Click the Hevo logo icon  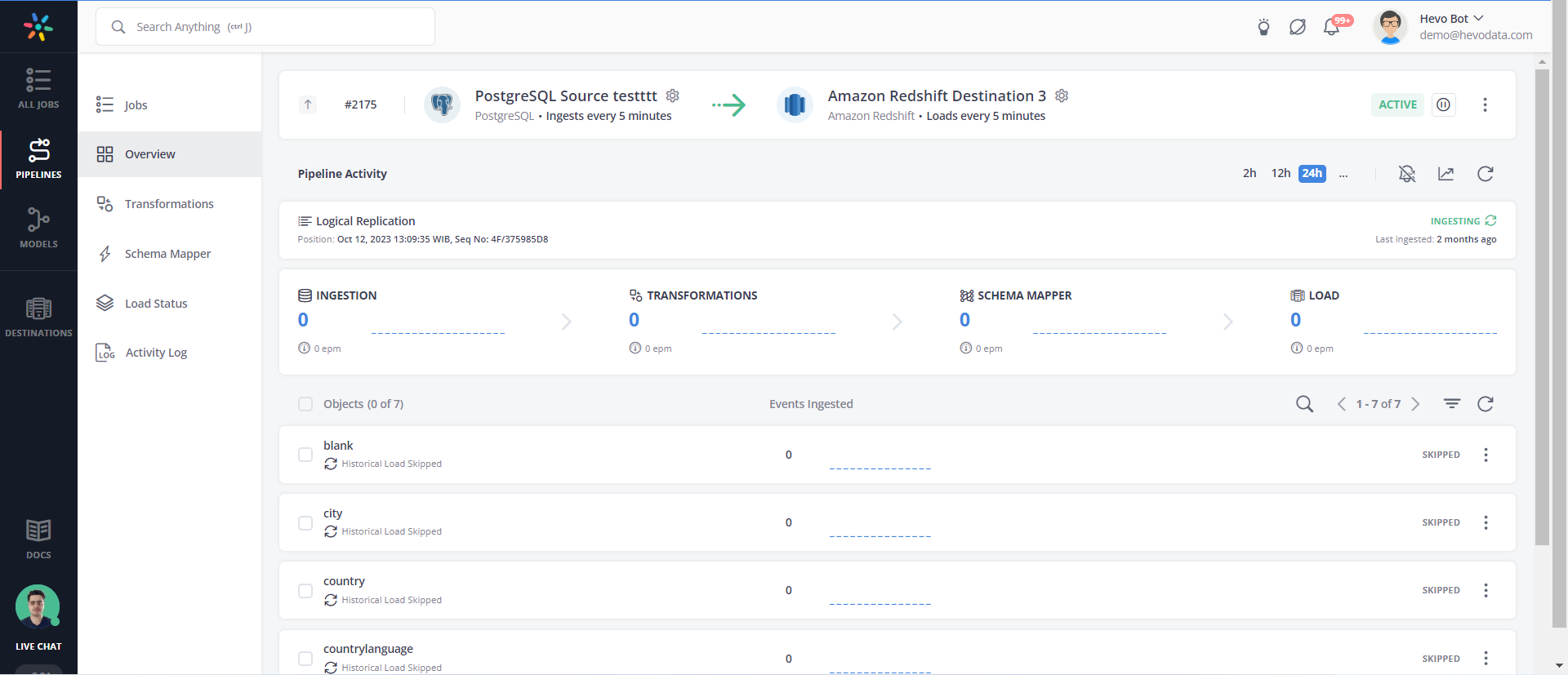[x=38, y=26]
